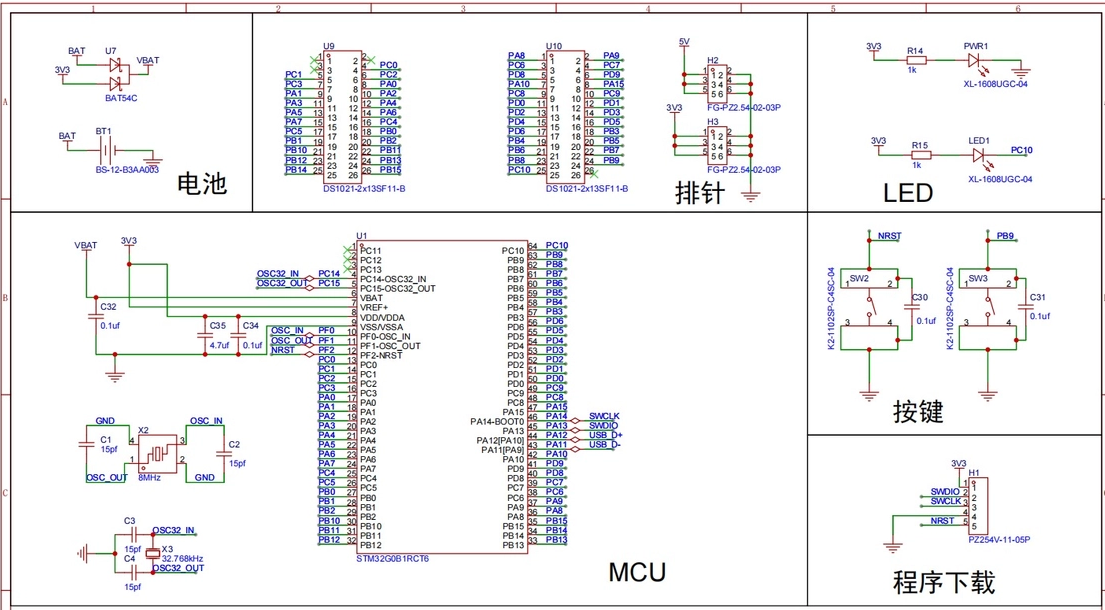Click the 电池 section title
This screenshot has height=610, width=1105.
tap(202, 185)
